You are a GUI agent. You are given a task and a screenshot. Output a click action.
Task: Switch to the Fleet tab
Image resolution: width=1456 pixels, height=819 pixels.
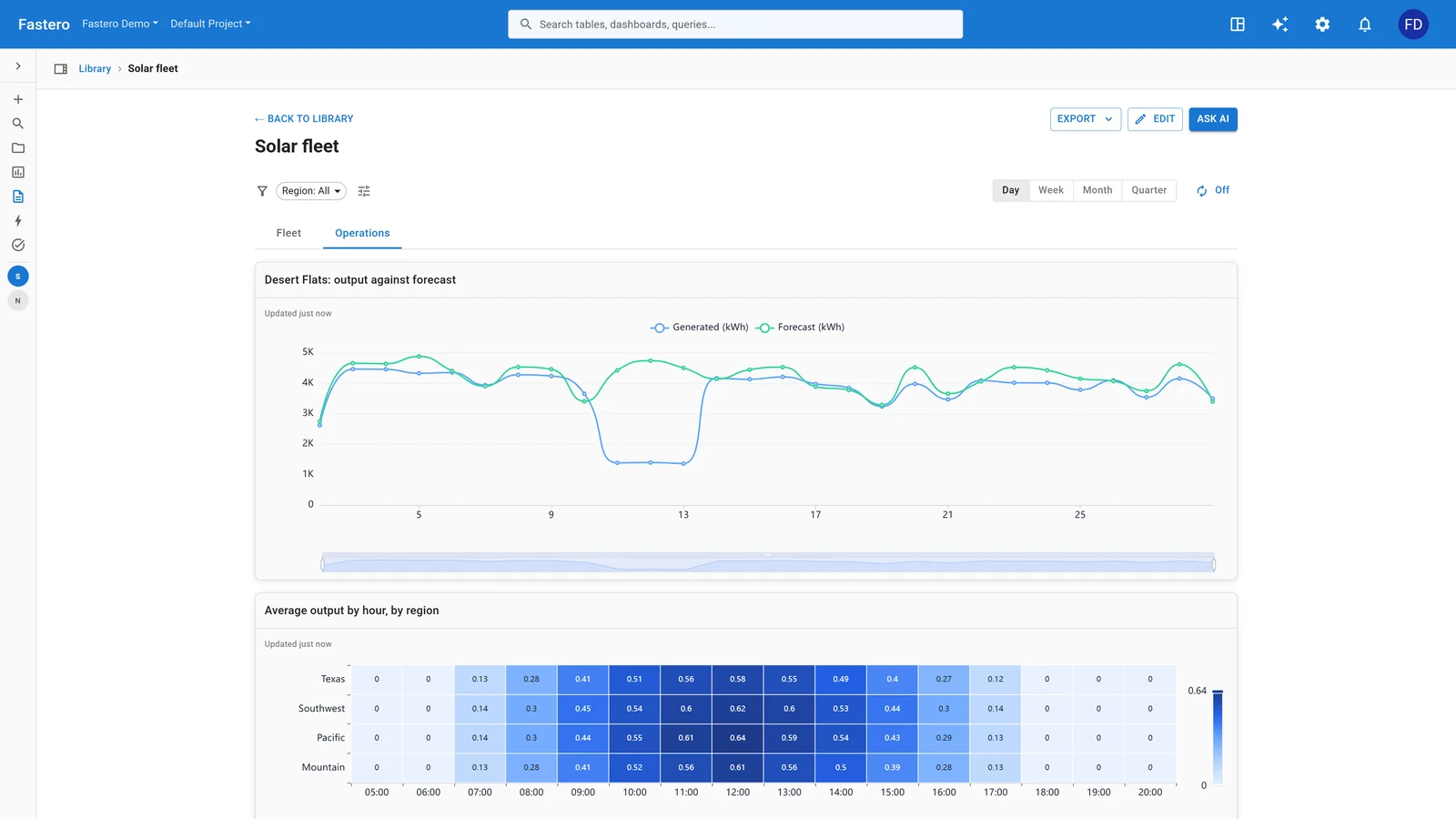[x=288, y=233]
